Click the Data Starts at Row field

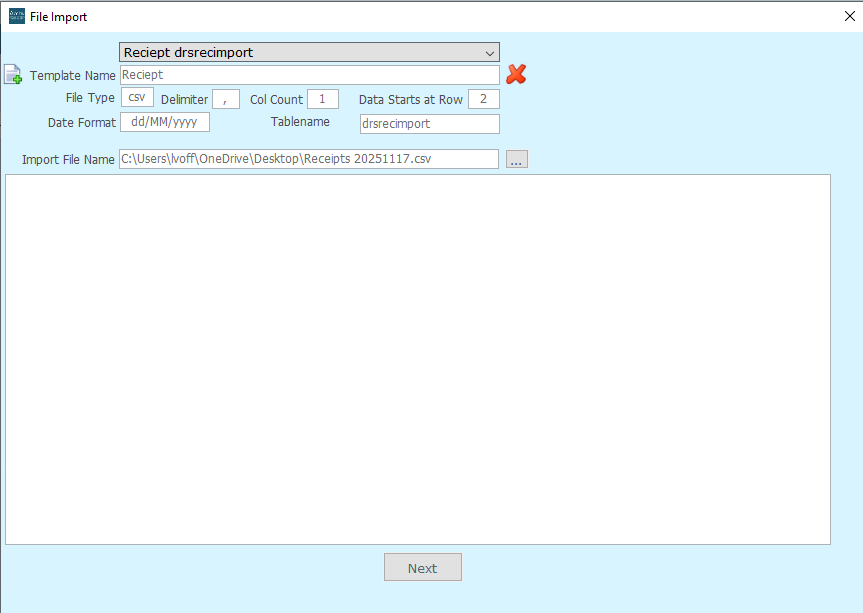pyautogui.click(x=483, y=99)
